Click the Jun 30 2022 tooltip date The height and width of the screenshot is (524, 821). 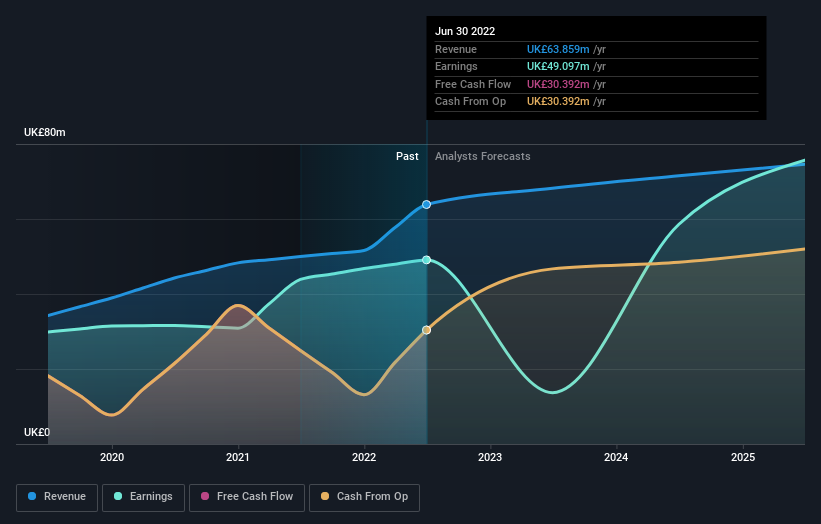(x=465, y=31)
